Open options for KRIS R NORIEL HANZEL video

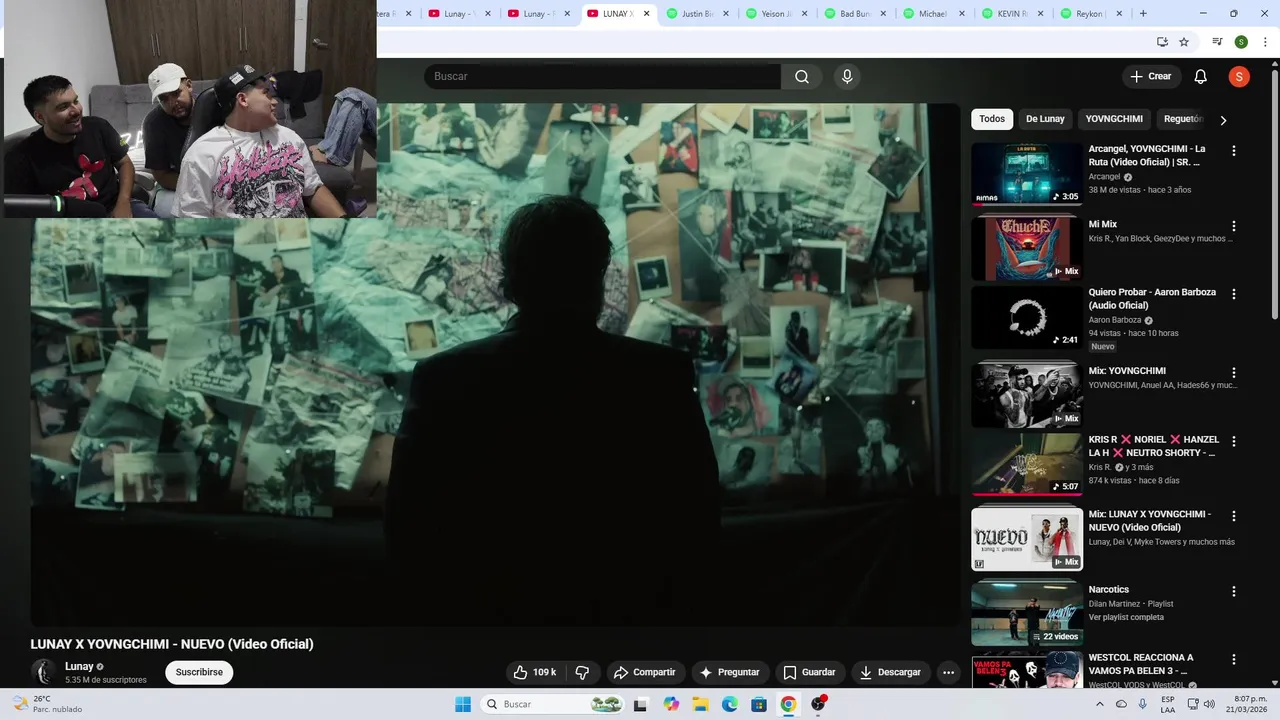point(1233,441)
